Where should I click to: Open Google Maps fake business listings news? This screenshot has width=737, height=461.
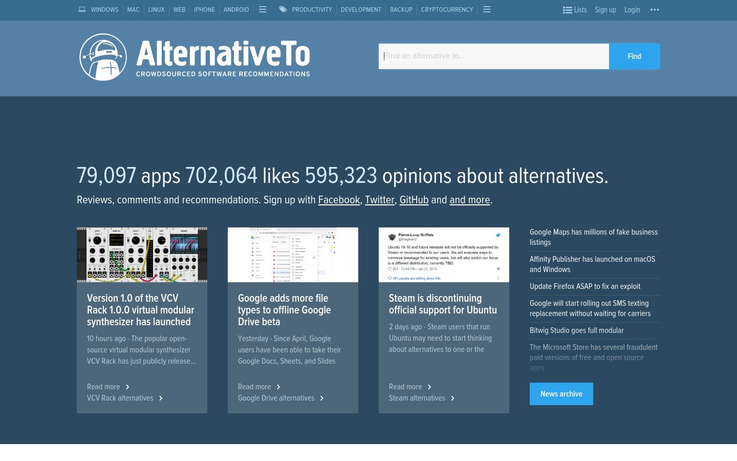coord(593,237)
